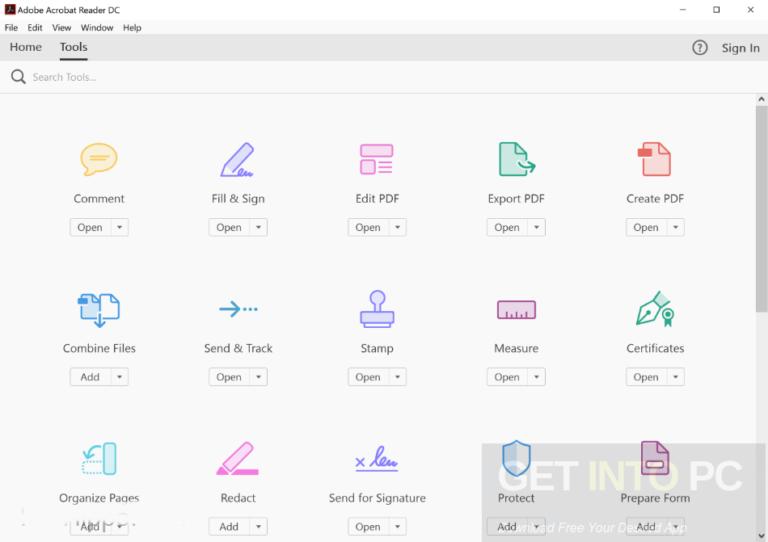Click Open button under Send for Signature
768x542 pixels.
(368, 526)
